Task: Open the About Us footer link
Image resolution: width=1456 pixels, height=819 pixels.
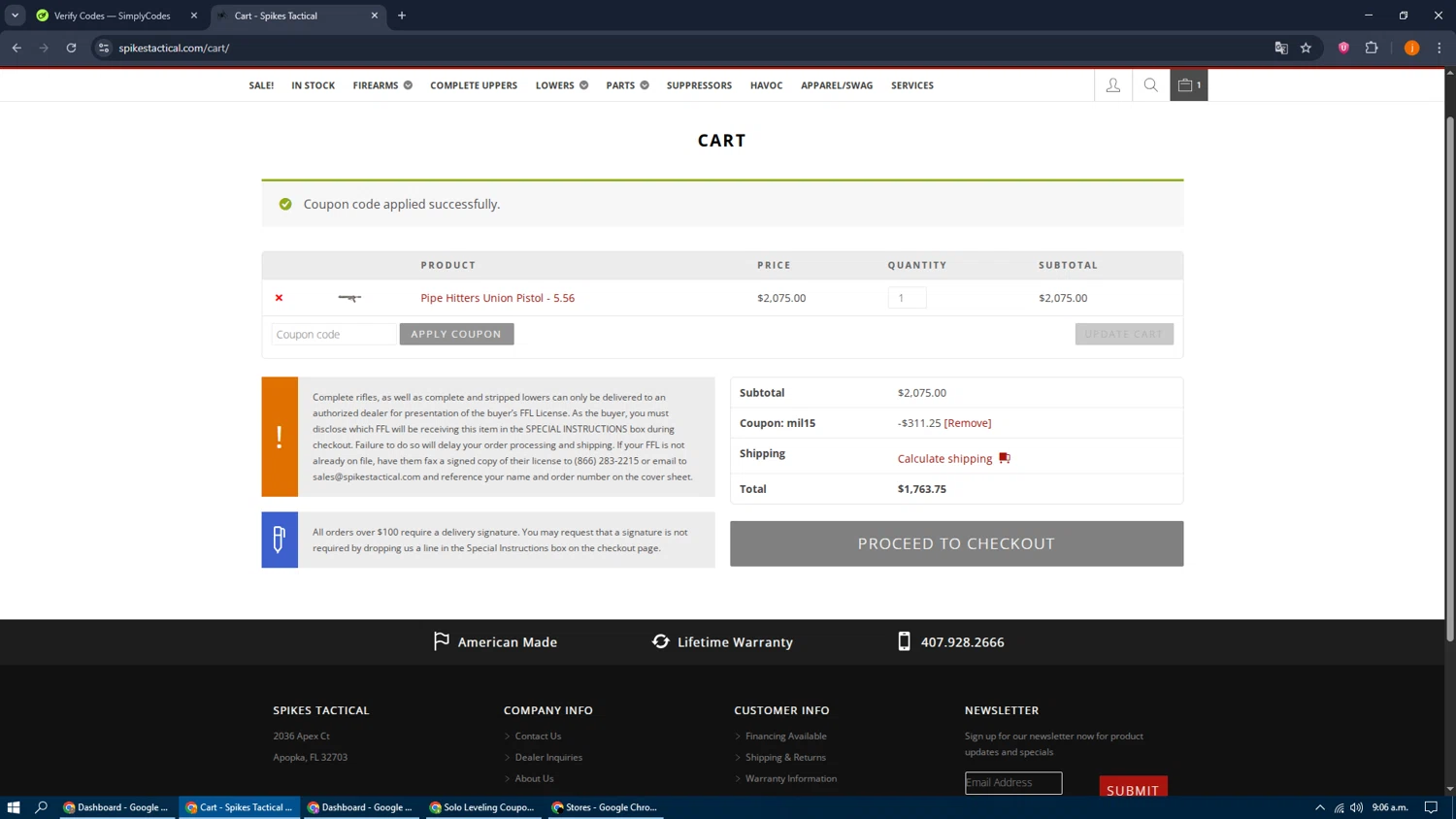Action: click(x=534, y=778)
